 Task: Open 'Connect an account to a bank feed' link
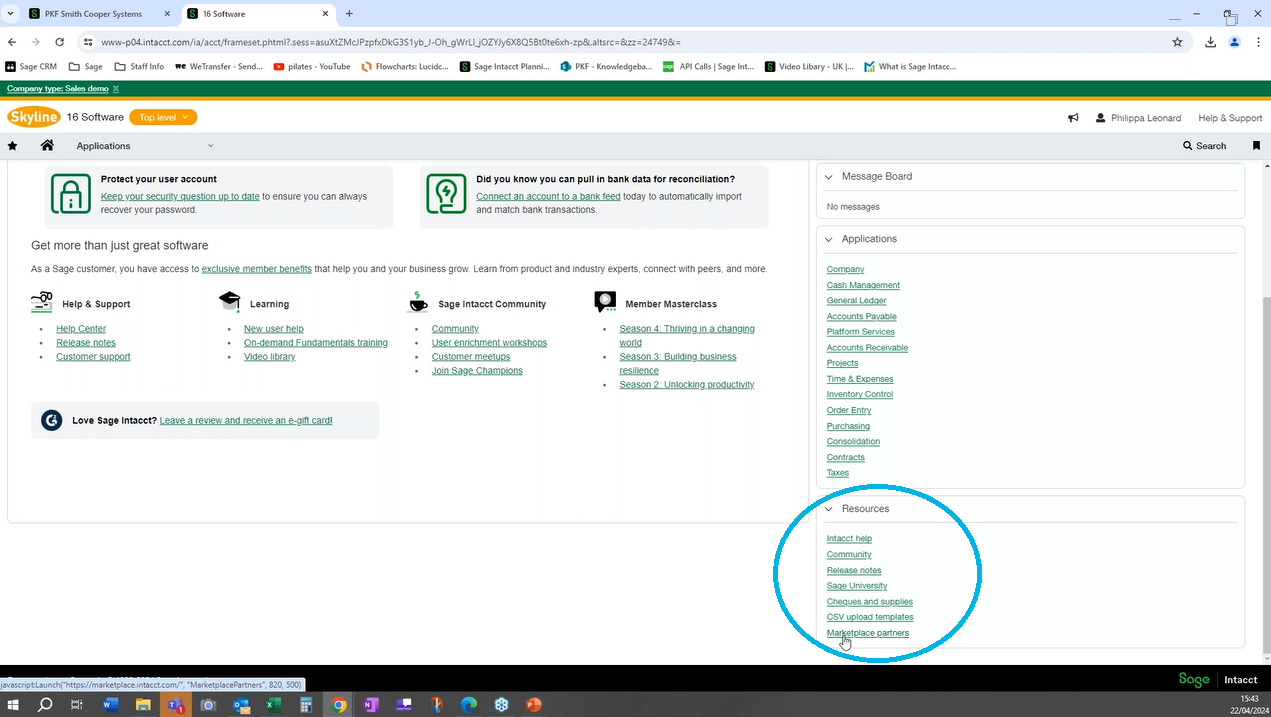pos(548,197)
